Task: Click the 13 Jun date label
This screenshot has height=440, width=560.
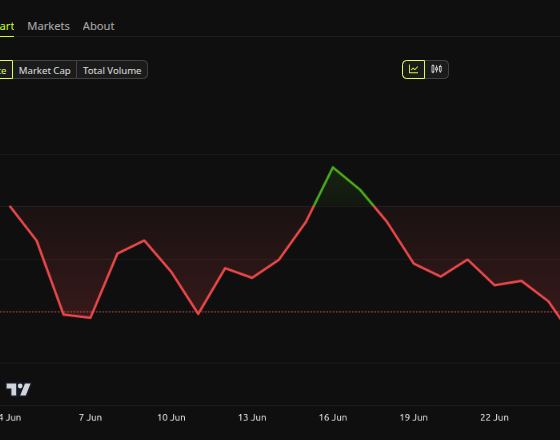Action: (252, 418)
